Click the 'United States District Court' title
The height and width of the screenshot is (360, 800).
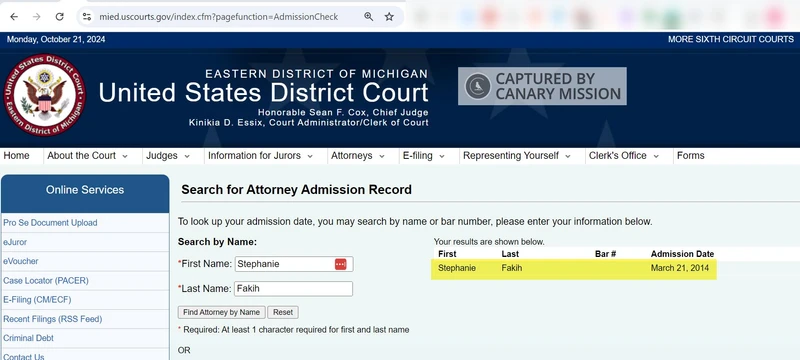coord(263,92)
